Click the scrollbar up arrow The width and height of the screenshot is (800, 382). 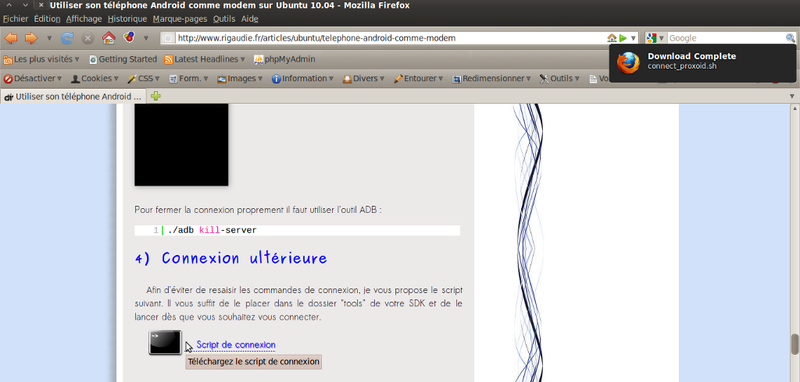tap(795, 108)
